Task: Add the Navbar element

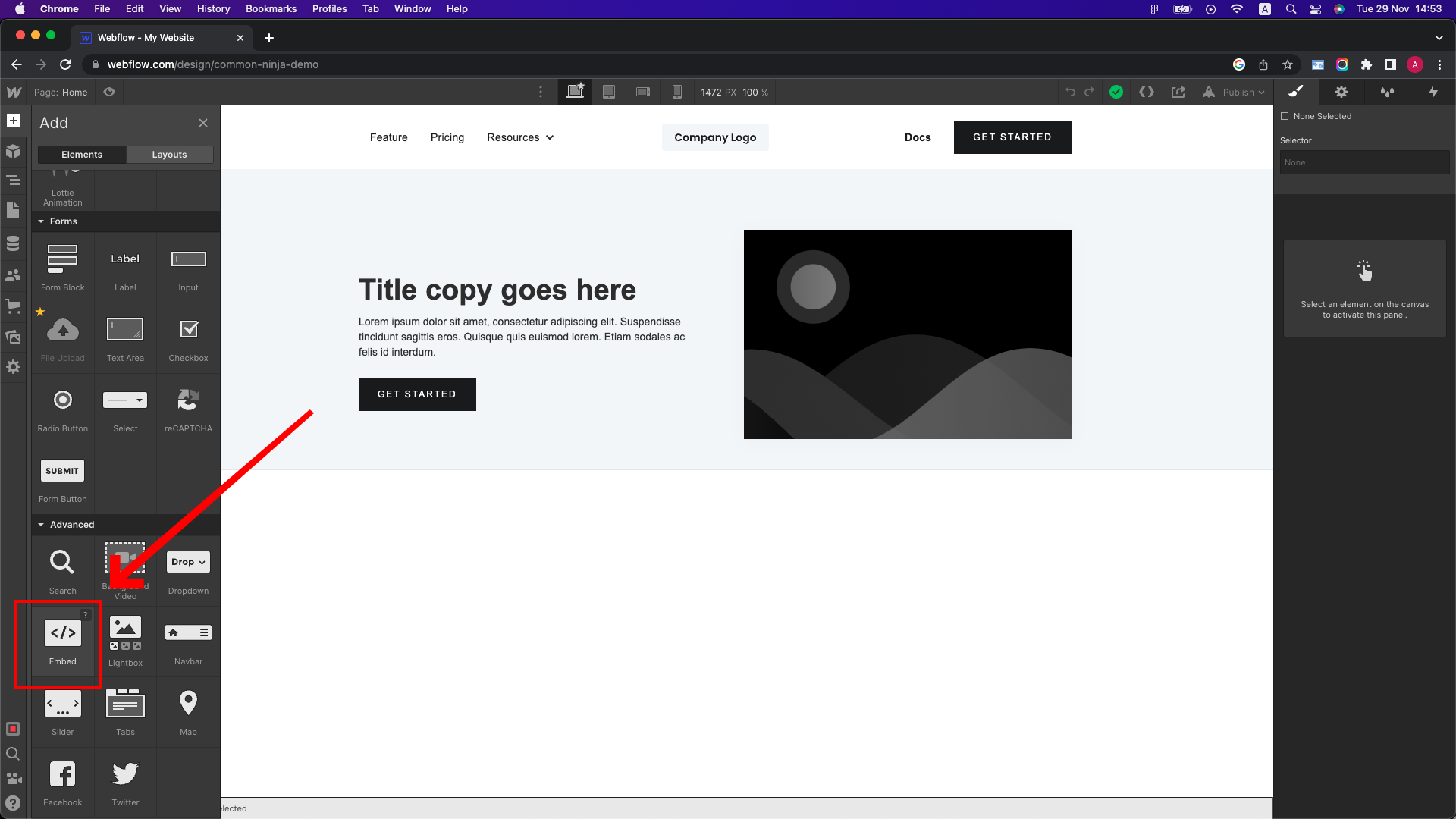Action: tap(188, 642)
